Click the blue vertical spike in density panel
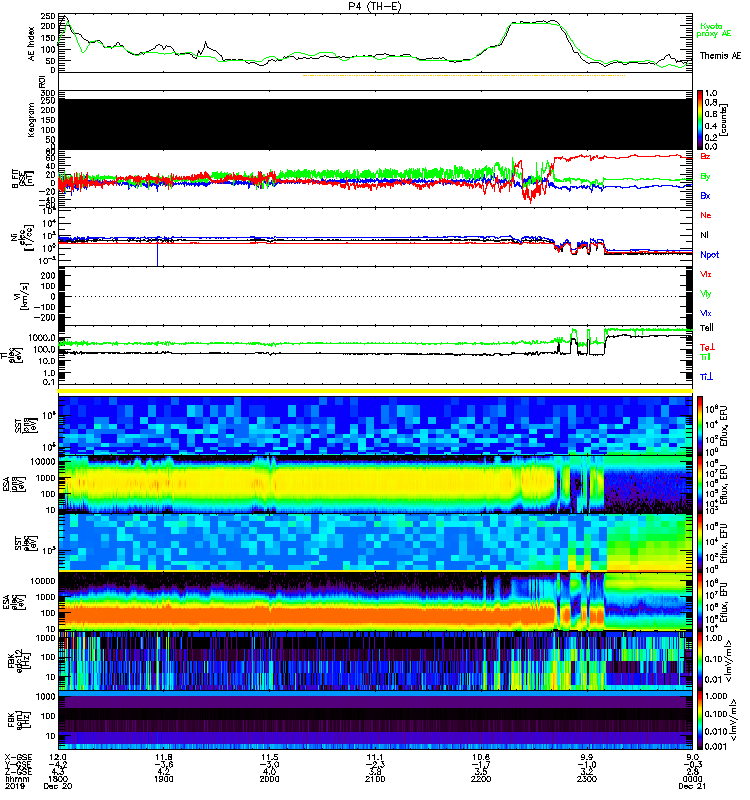750x800 pixels. coord(157,255)
